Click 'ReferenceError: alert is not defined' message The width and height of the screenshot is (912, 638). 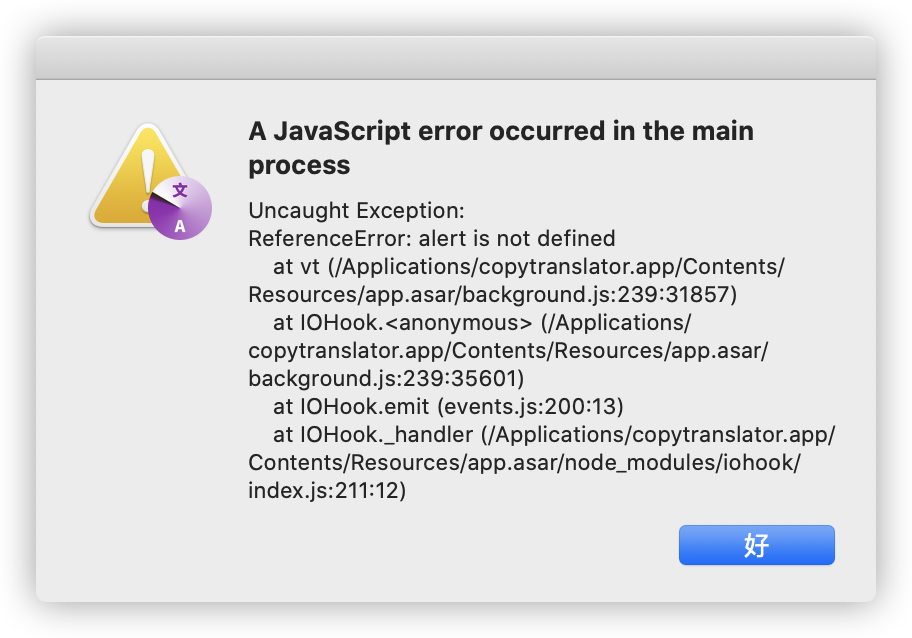point(430,238)
